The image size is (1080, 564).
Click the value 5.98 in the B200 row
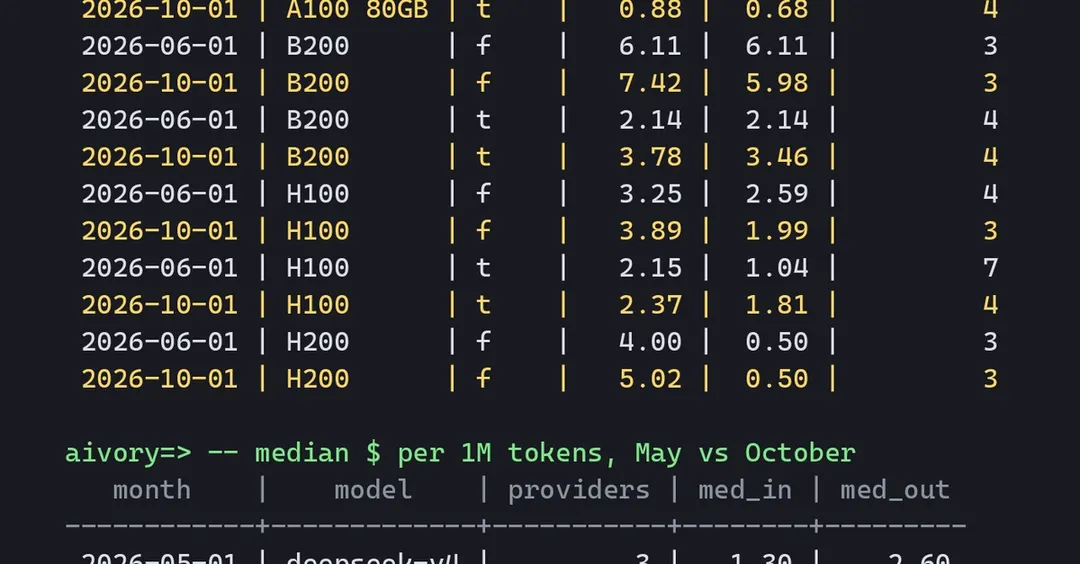click(777, 83)
